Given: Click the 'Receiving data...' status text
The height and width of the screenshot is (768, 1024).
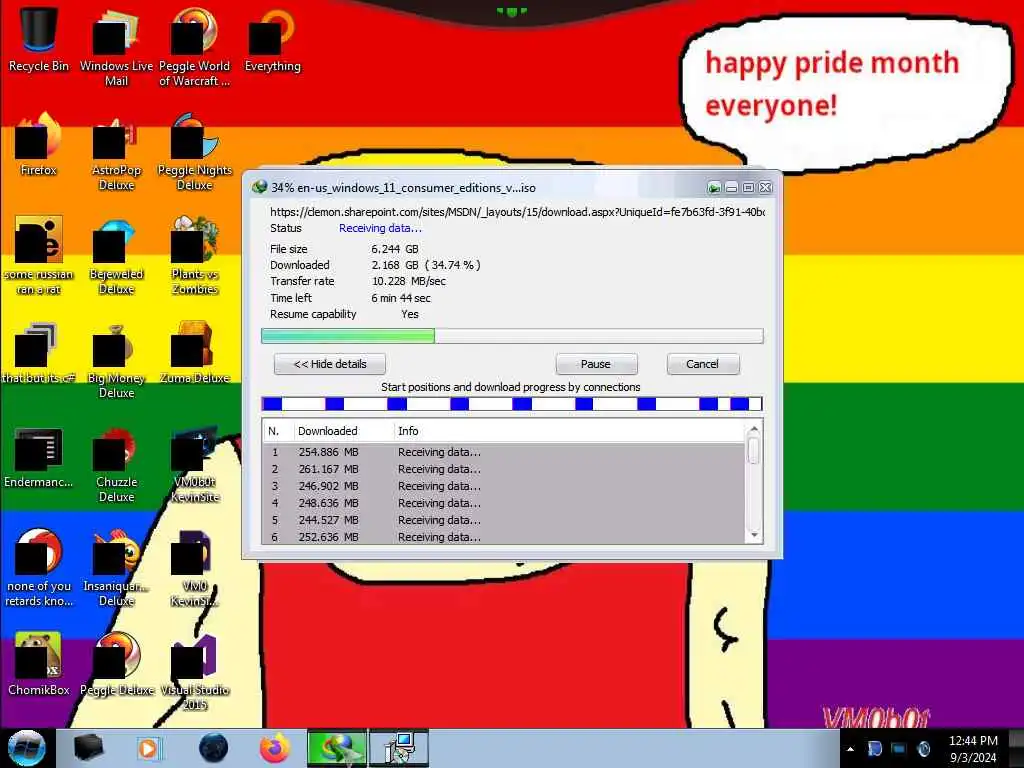Looking at the screenshot, I should tap(380, 228).
